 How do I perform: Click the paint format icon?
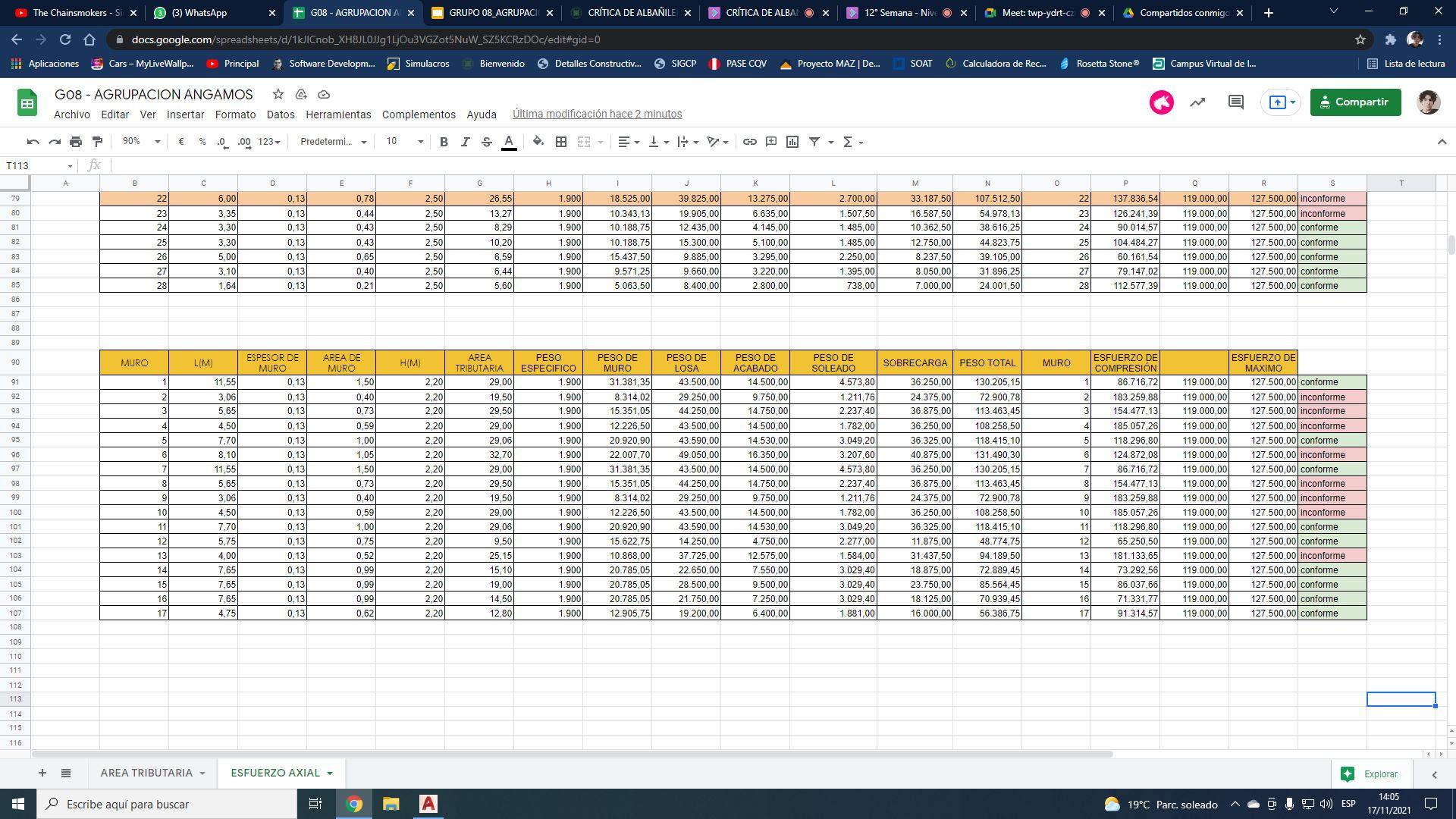pyautogui.click(x=97, y=142)
